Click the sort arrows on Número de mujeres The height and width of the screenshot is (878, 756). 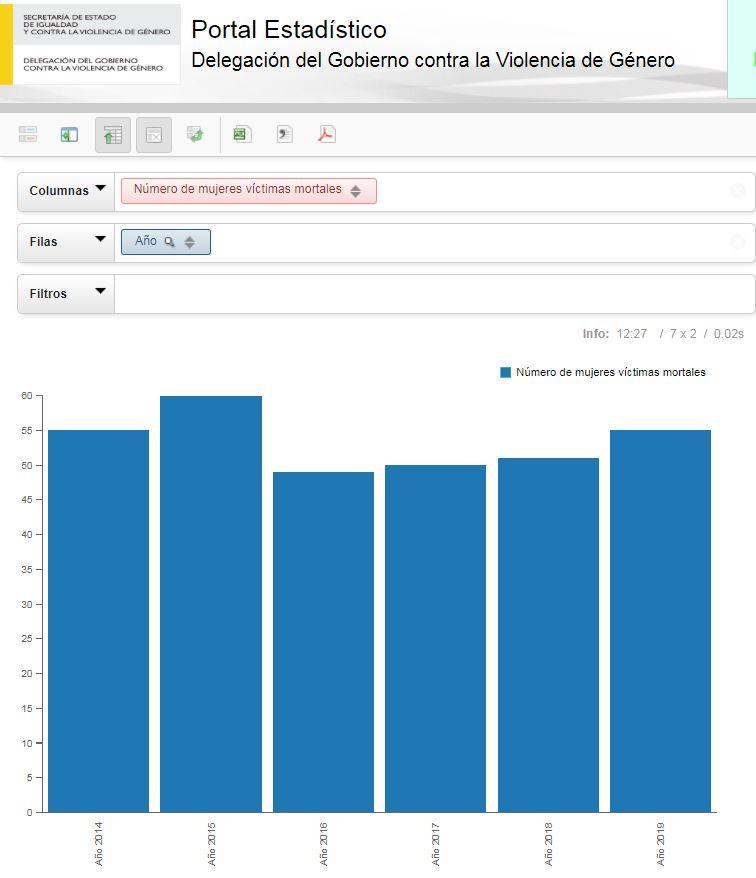tap(356, 191)
